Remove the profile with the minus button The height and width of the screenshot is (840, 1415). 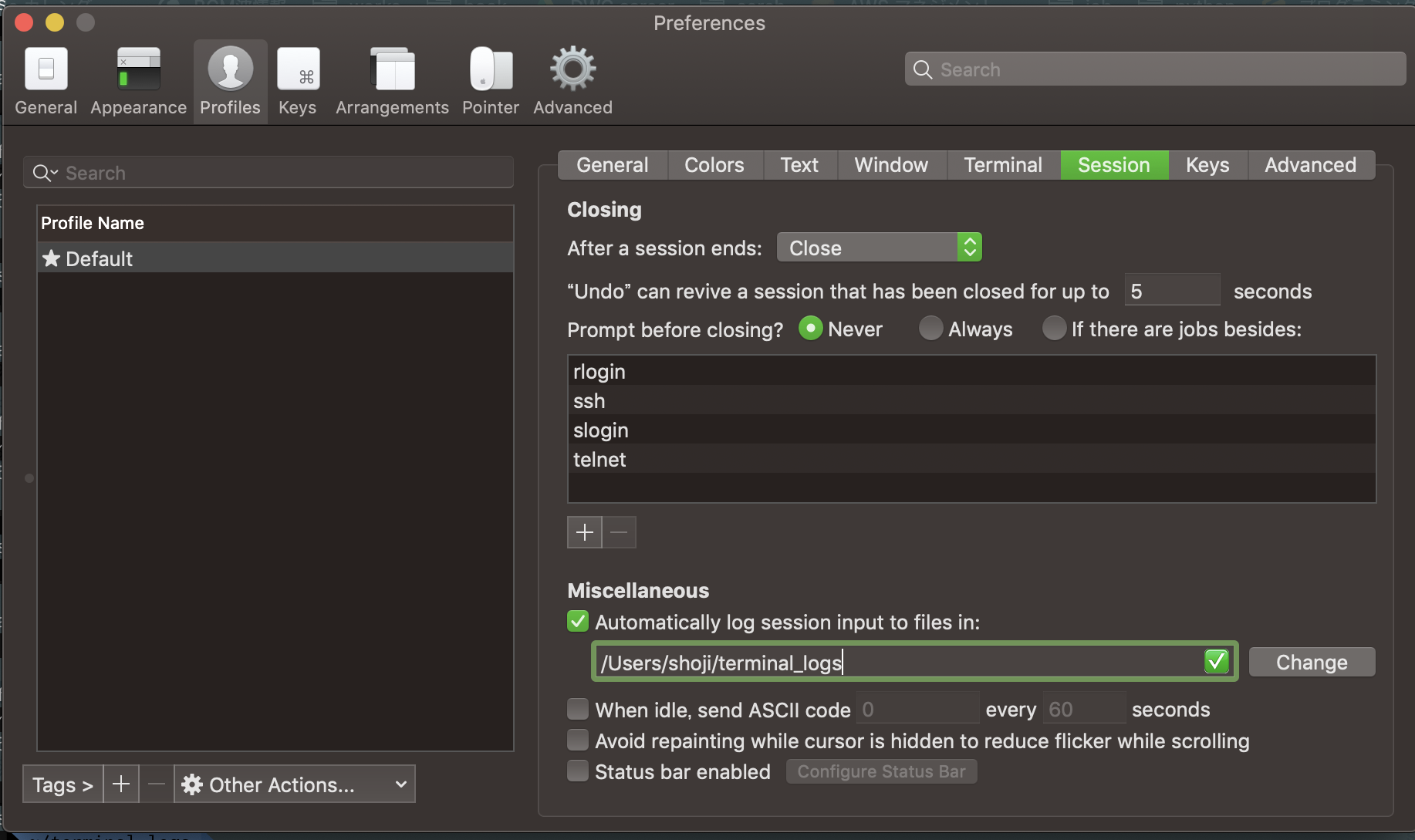tap(157, 784)
